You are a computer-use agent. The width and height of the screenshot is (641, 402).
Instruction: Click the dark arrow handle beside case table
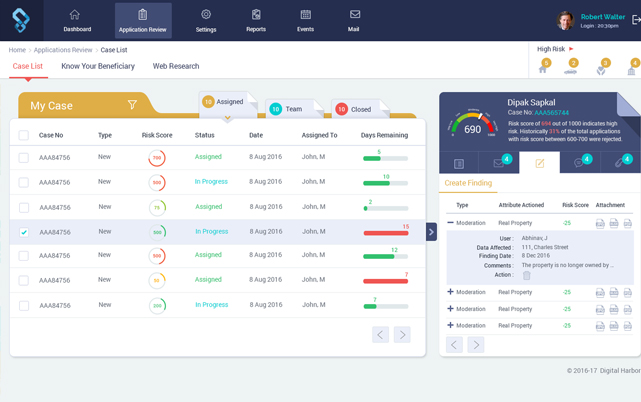pyautogui.click(x=431, y=232)
